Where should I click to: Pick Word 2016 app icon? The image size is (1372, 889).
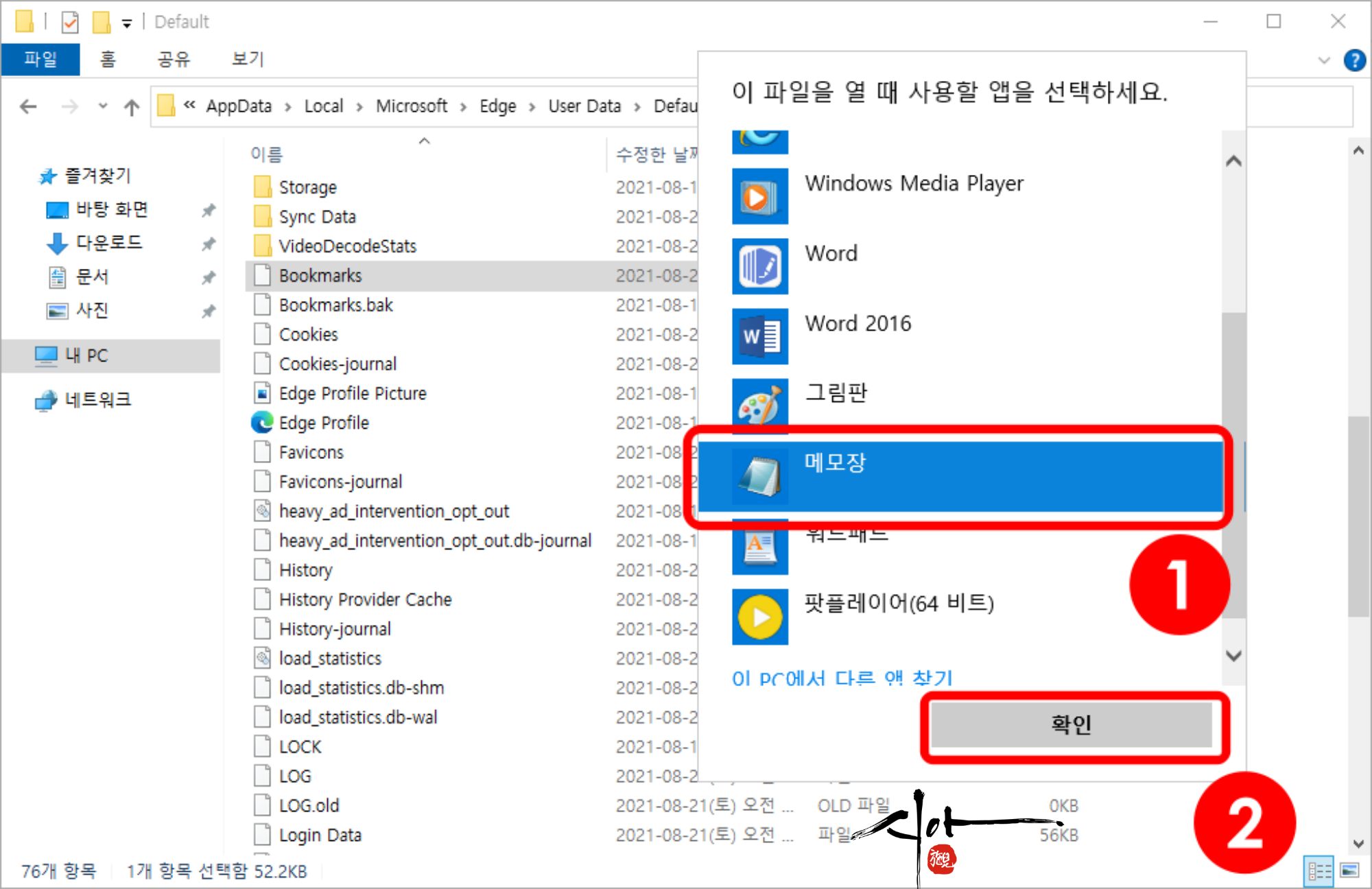pyautogui.click(x=759, y=336)
